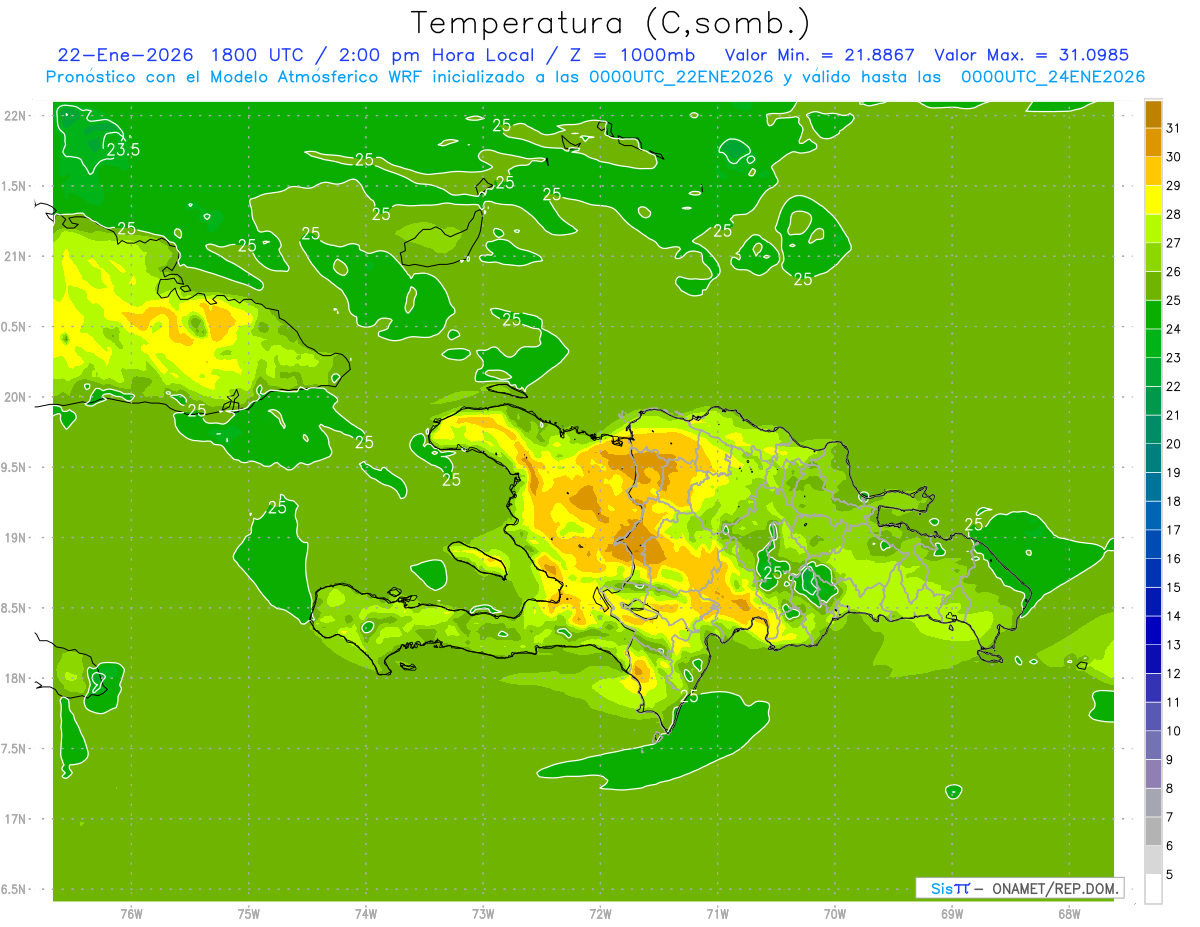Click the '20N' latitude label
Image resolution: width=1200 pixels, height=927 pixels.
pyautogui.click(x=17, y=397)
